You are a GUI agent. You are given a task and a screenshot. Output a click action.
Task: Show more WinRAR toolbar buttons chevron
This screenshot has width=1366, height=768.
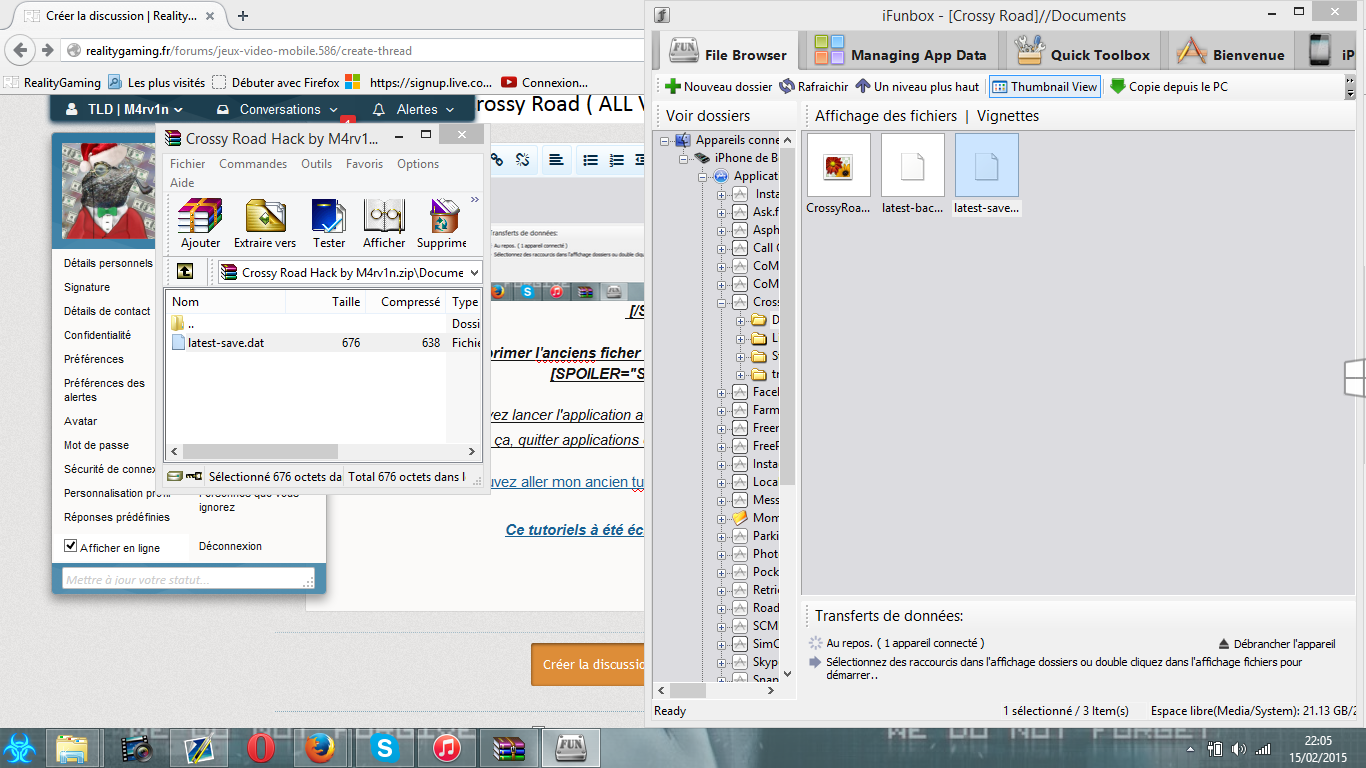tap(474, 200)
